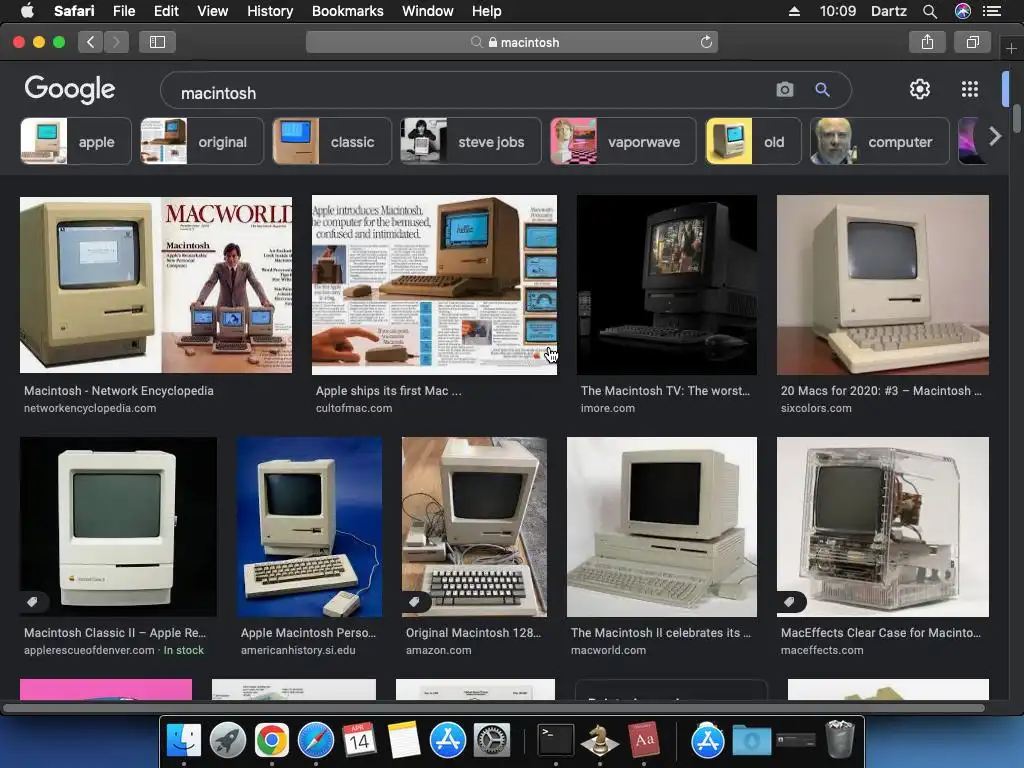
Task: Open the Macintosh TV image thumbnail
Action: point(667,285)
